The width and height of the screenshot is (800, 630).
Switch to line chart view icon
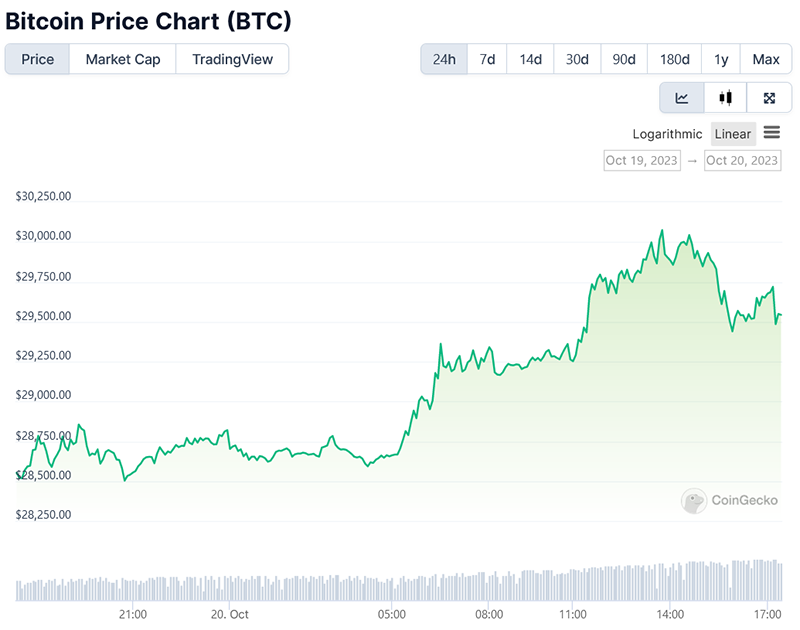pyautogui.click(x=682, y=98)
